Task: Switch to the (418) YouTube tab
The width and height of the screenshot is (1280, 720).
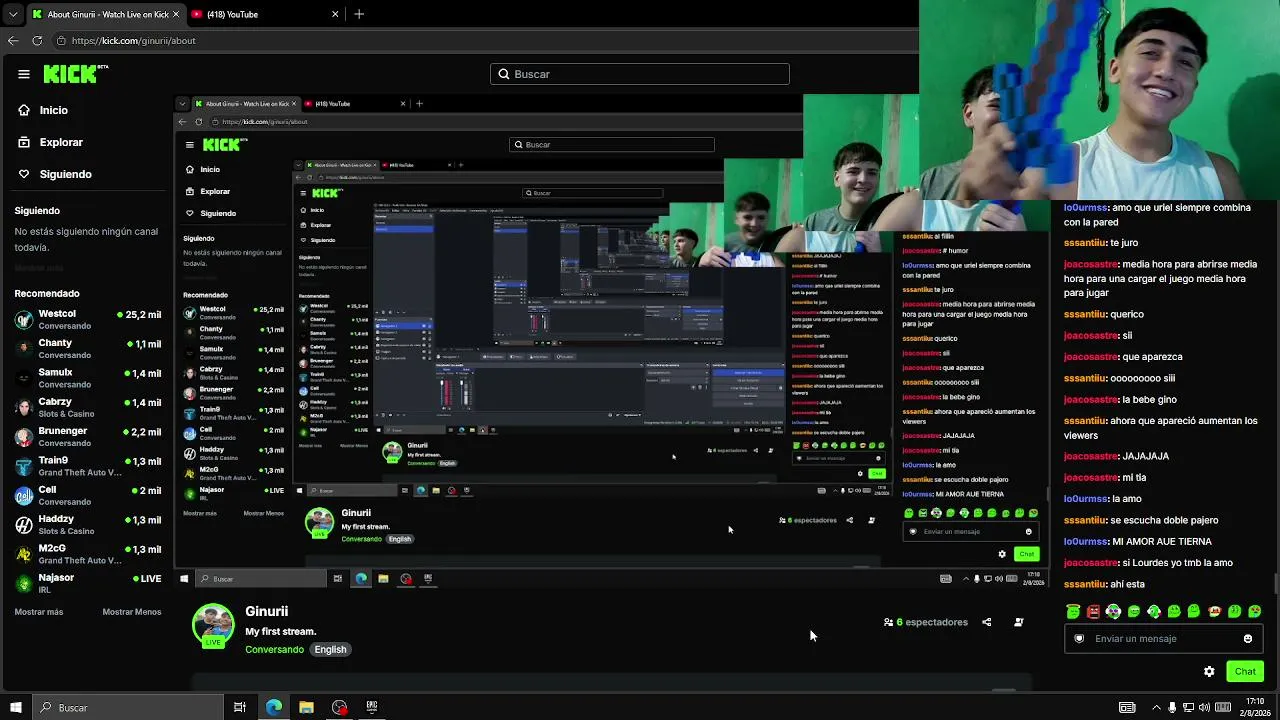Action: [x=264, y=14]
